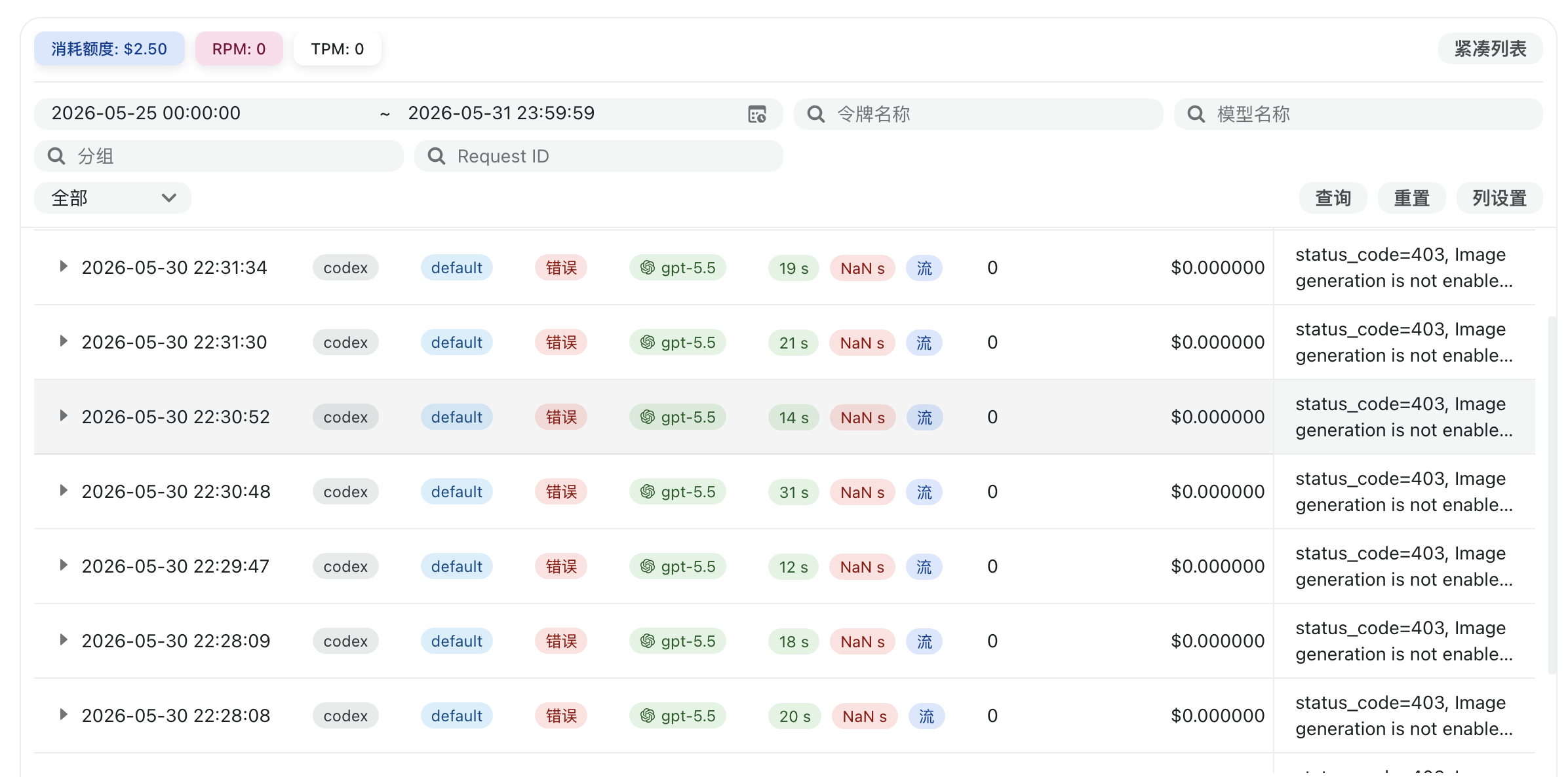Toggle the 紧凑列表 compact list view
The height and width of the screenshot is (777, 1568).
pyautogui.click(x=1490, y=48)
